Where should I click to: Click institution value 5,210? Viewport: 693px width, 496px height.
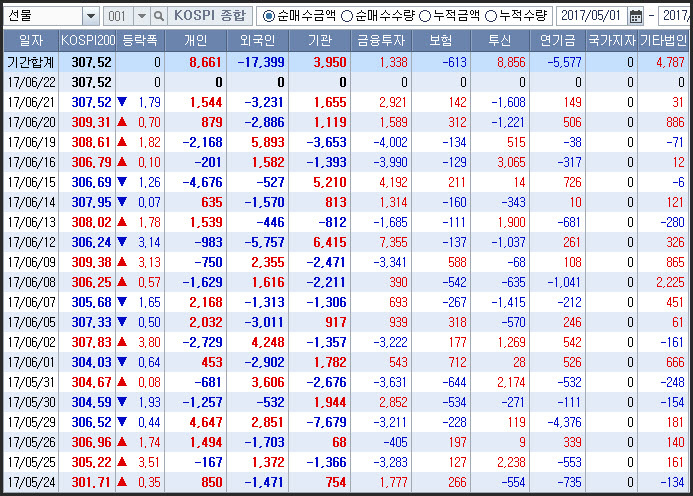click(330, 182)
